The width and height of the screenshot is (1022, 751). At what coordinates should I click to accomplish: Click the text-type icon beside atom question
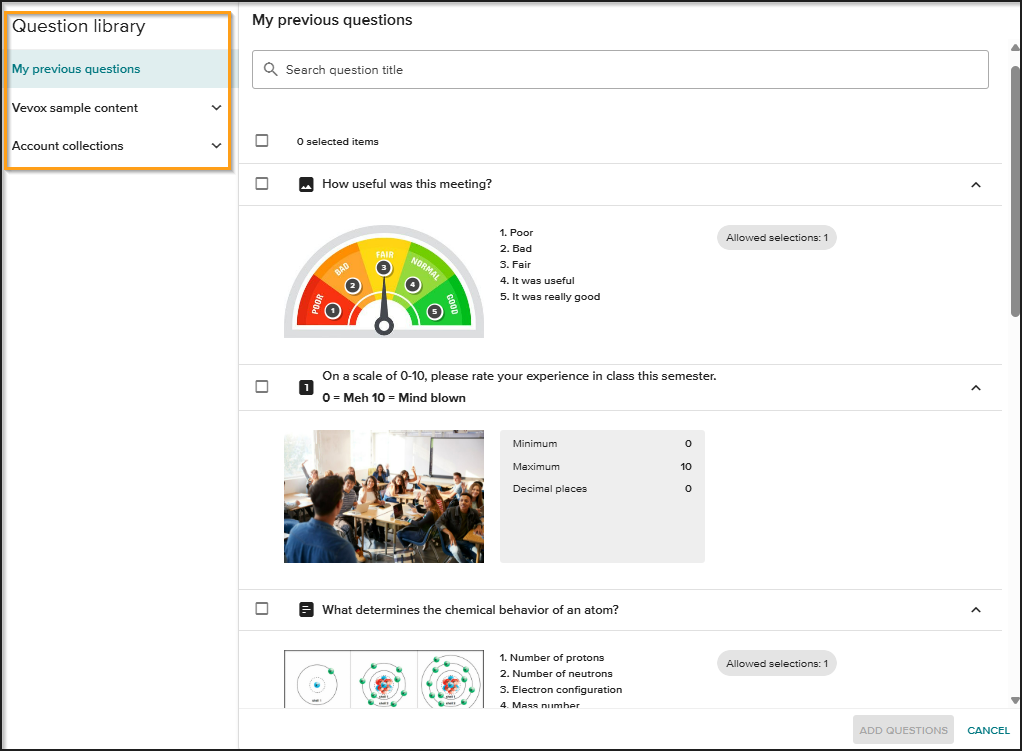pos(307,609)
